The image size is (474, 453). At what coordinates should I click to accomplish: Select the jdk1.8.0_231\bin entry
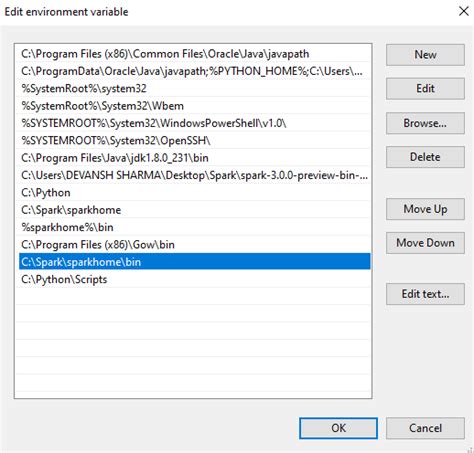[x=194, y=158]
